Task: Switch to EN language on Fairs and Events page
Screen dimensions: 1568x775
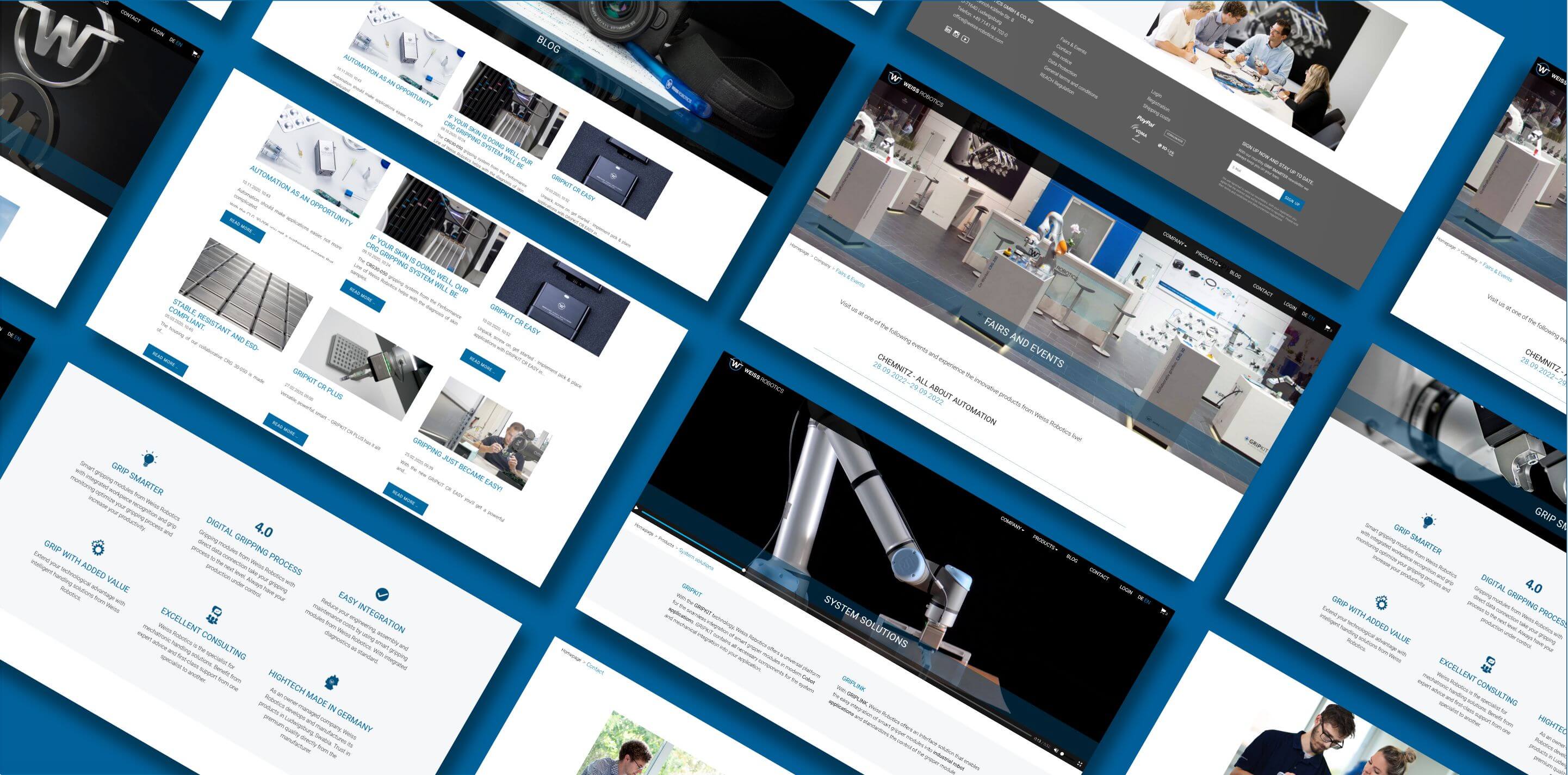Action: pyautogui.click(x=1312, y=318)
